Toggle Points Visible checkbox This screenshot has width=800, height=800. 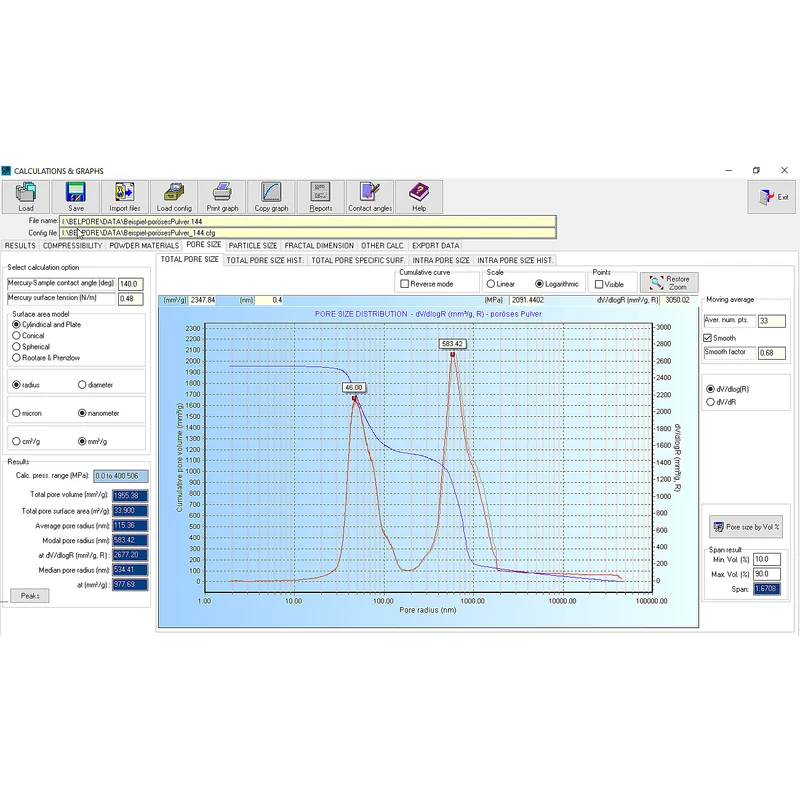pyautogui.click(x=599, y=284)
